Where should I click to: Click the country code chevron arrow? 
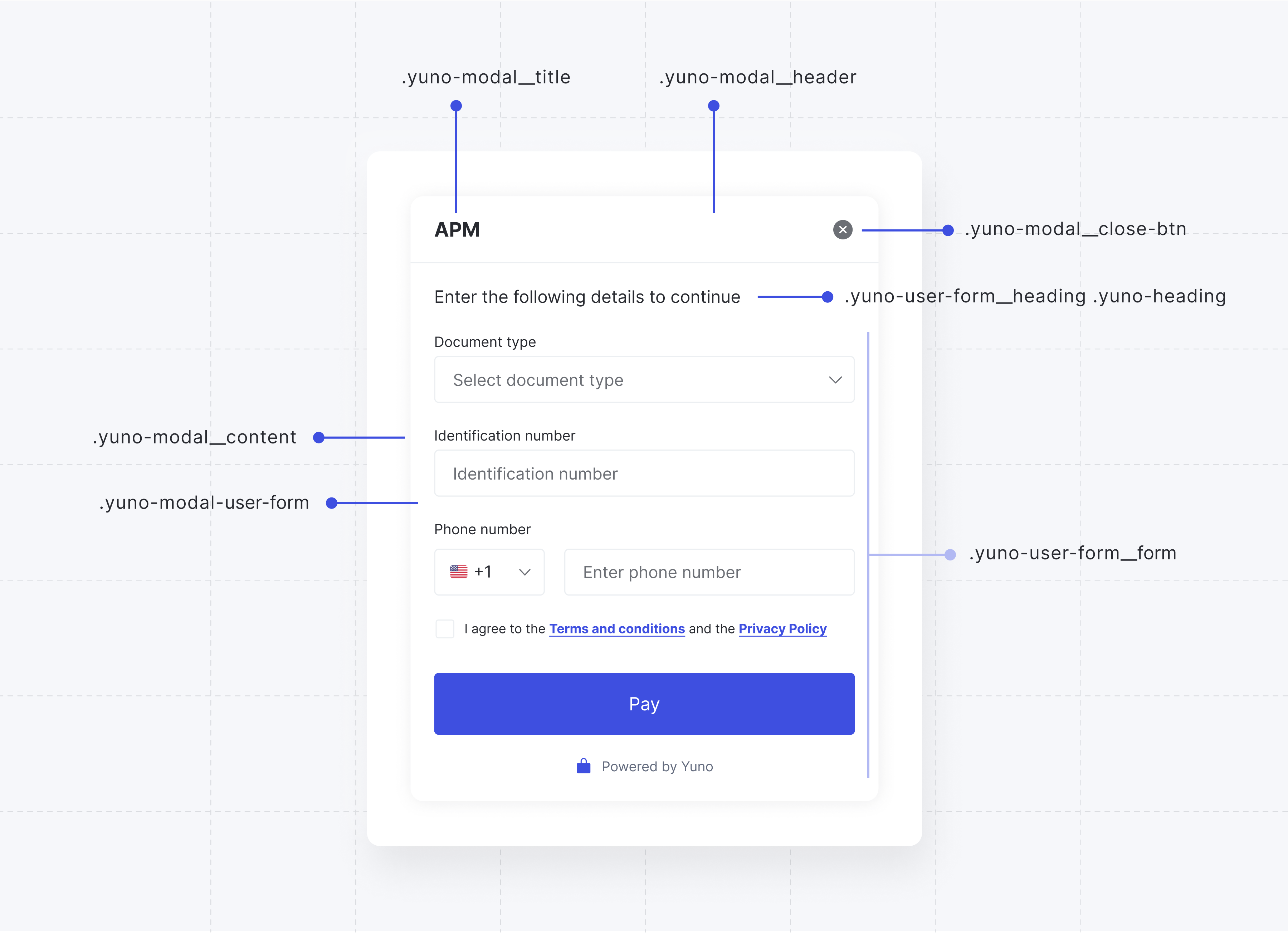[x=525, y=572]
